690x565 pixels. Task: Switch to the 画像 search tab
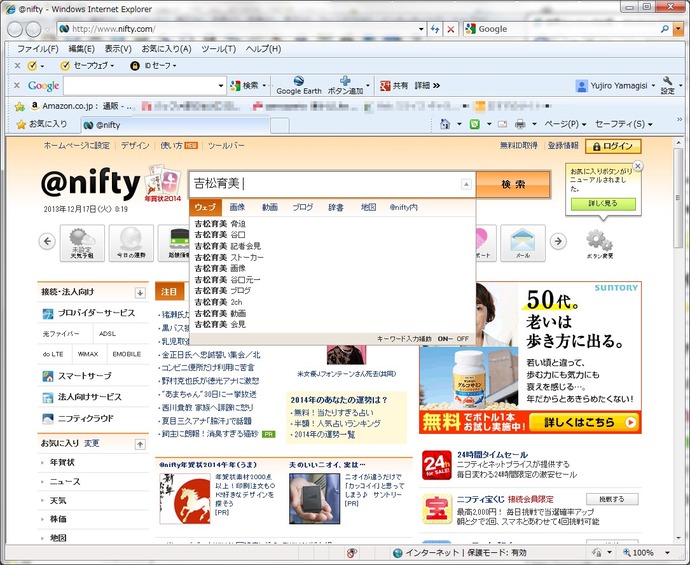[x=237, y=207]
